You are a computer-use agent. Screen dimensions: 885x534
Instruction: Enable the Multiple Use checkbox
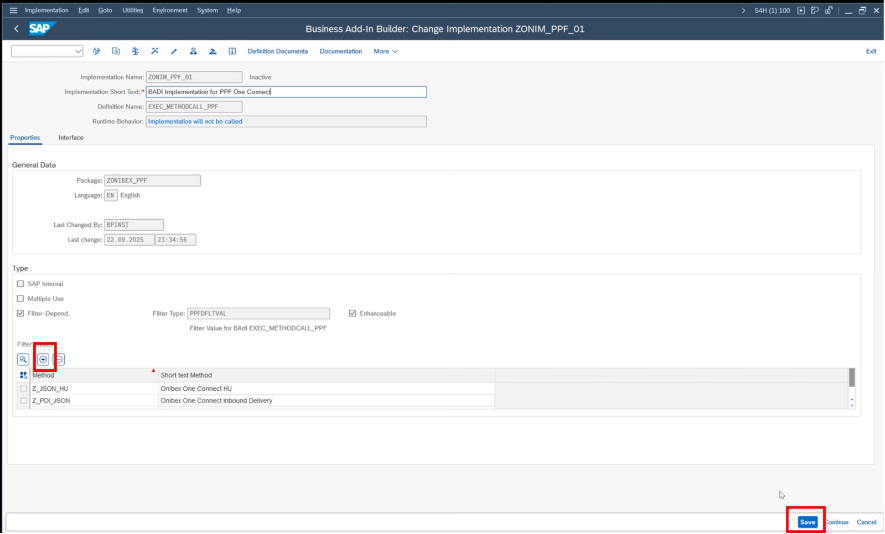(21, 298)
